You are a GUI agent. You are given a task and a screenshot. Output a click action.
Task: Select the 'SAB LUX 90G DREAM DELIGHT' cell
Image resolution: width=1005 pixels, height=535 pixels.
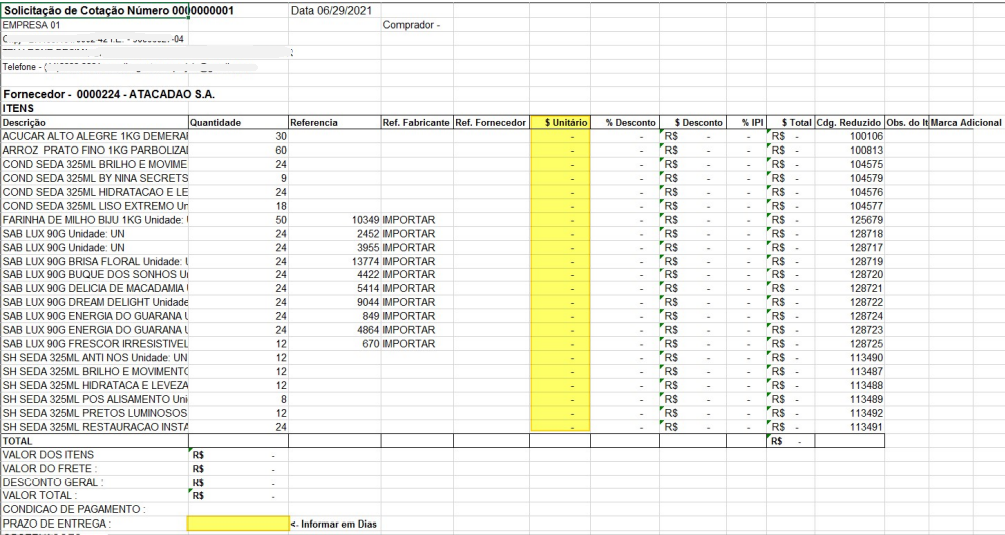tap(95, 302)
